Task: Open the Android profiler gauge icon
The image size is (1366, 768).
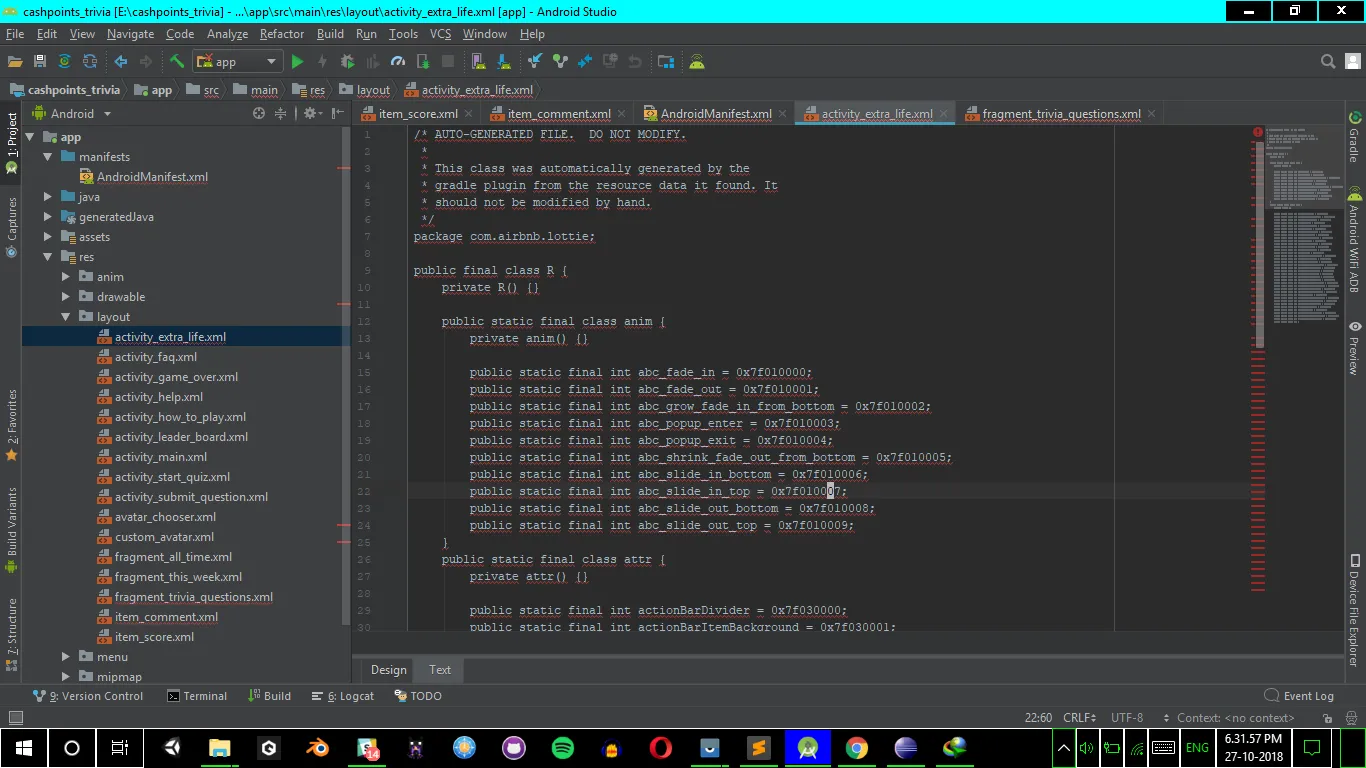Action: tap(397, 62)
